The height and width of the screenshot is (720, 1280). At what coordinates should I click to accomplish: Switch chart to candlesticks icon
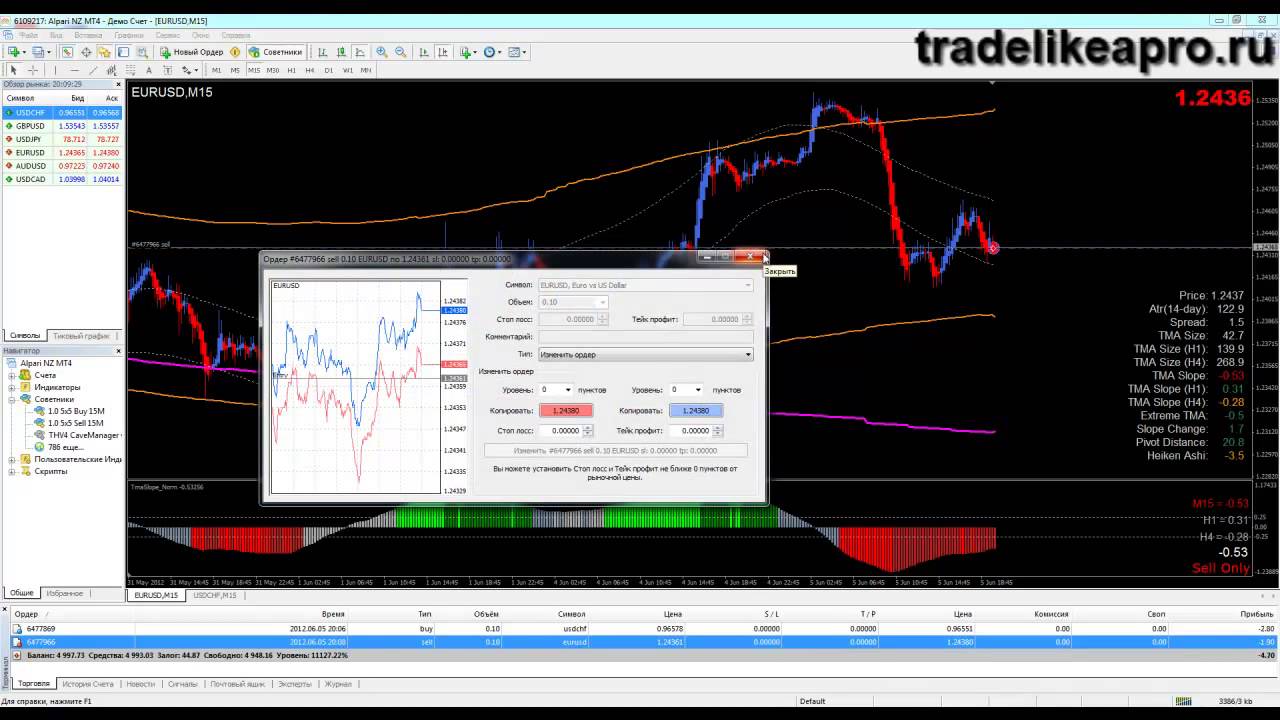pos(341,52)
